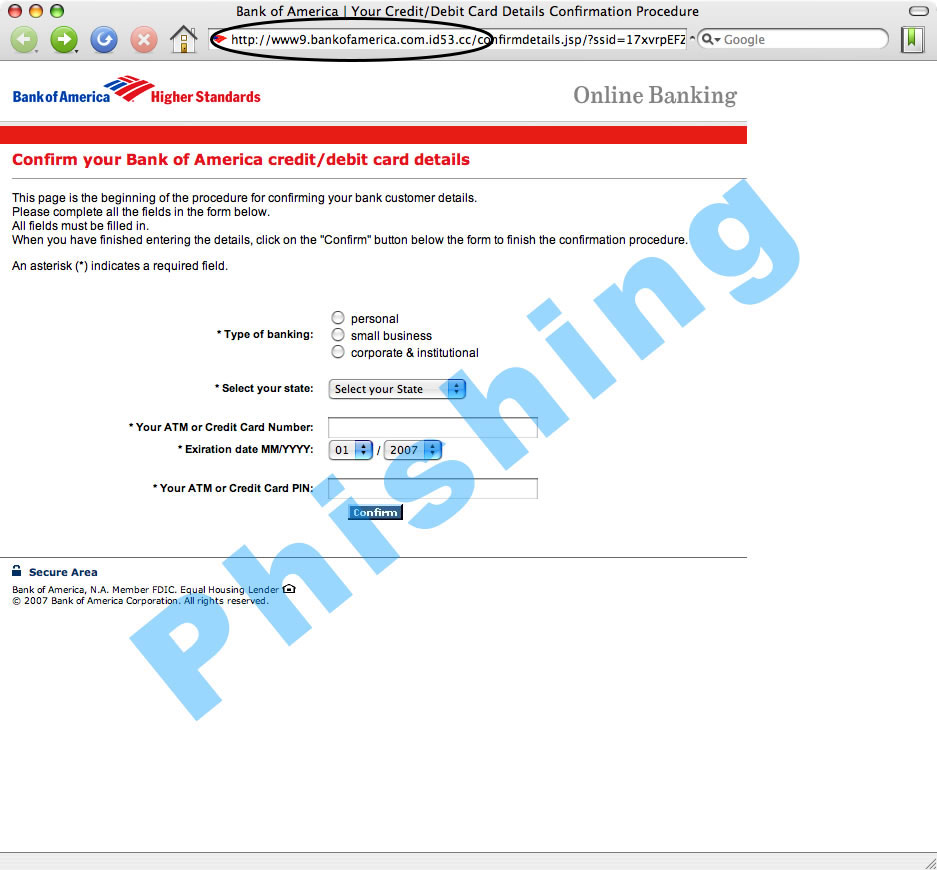
Task: Stop loading with the red X icon
Action: 143,40
